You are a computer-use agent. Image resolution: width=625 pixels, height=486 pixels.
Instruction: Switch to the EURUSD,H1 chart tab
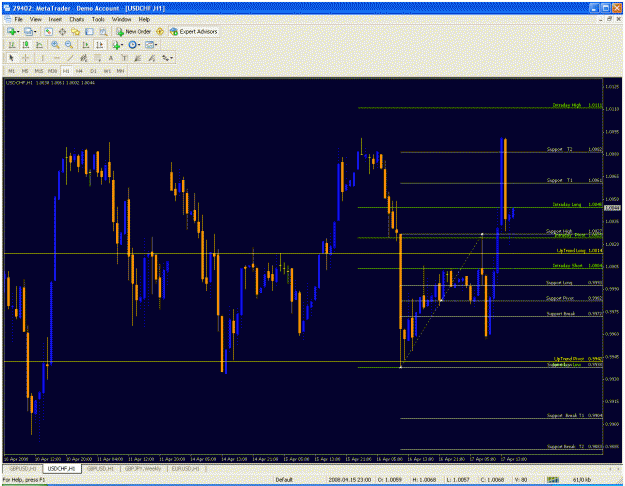185,469
